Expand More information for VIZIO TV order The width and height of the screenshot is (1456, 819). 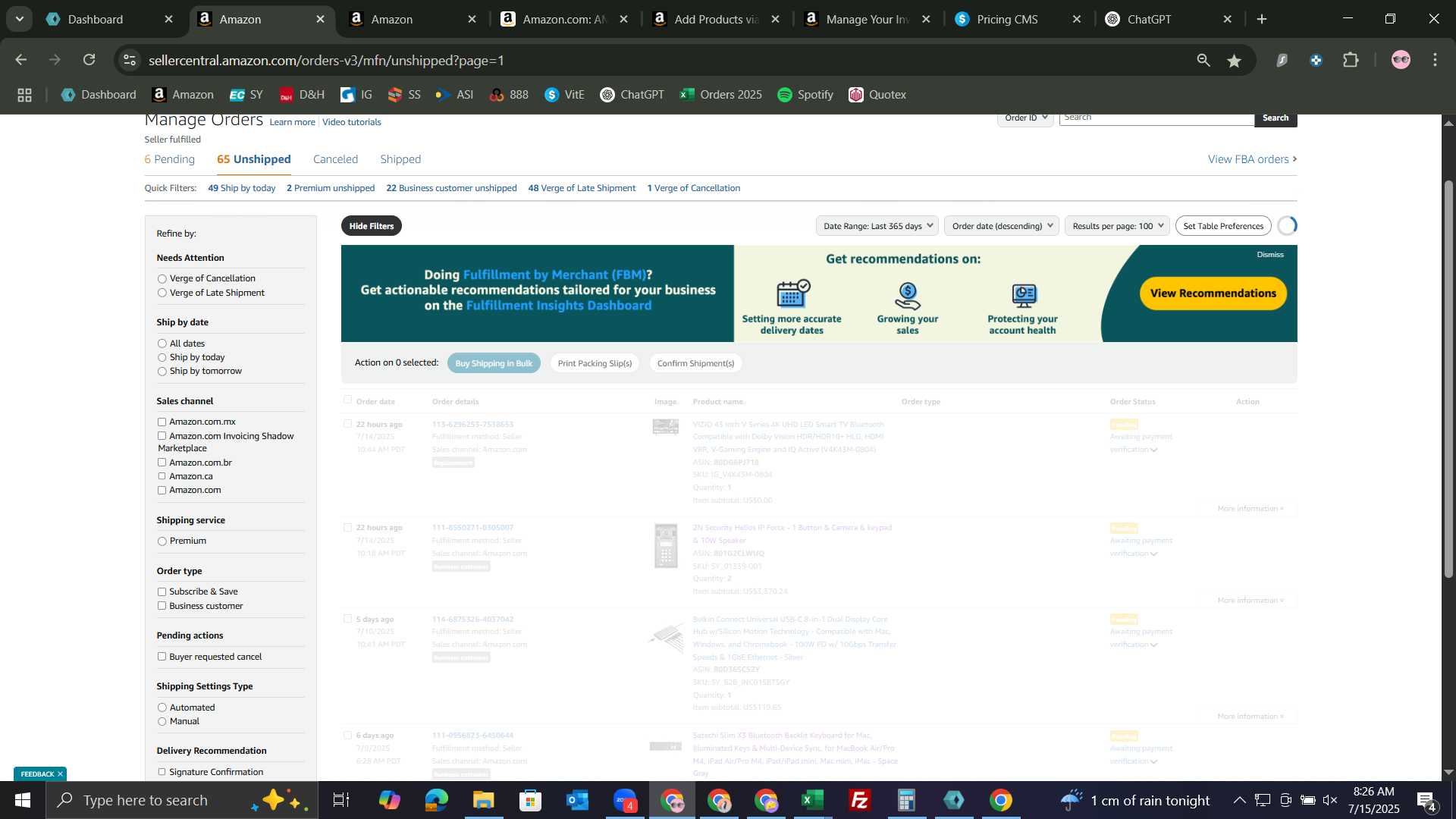pos(1250,509)
